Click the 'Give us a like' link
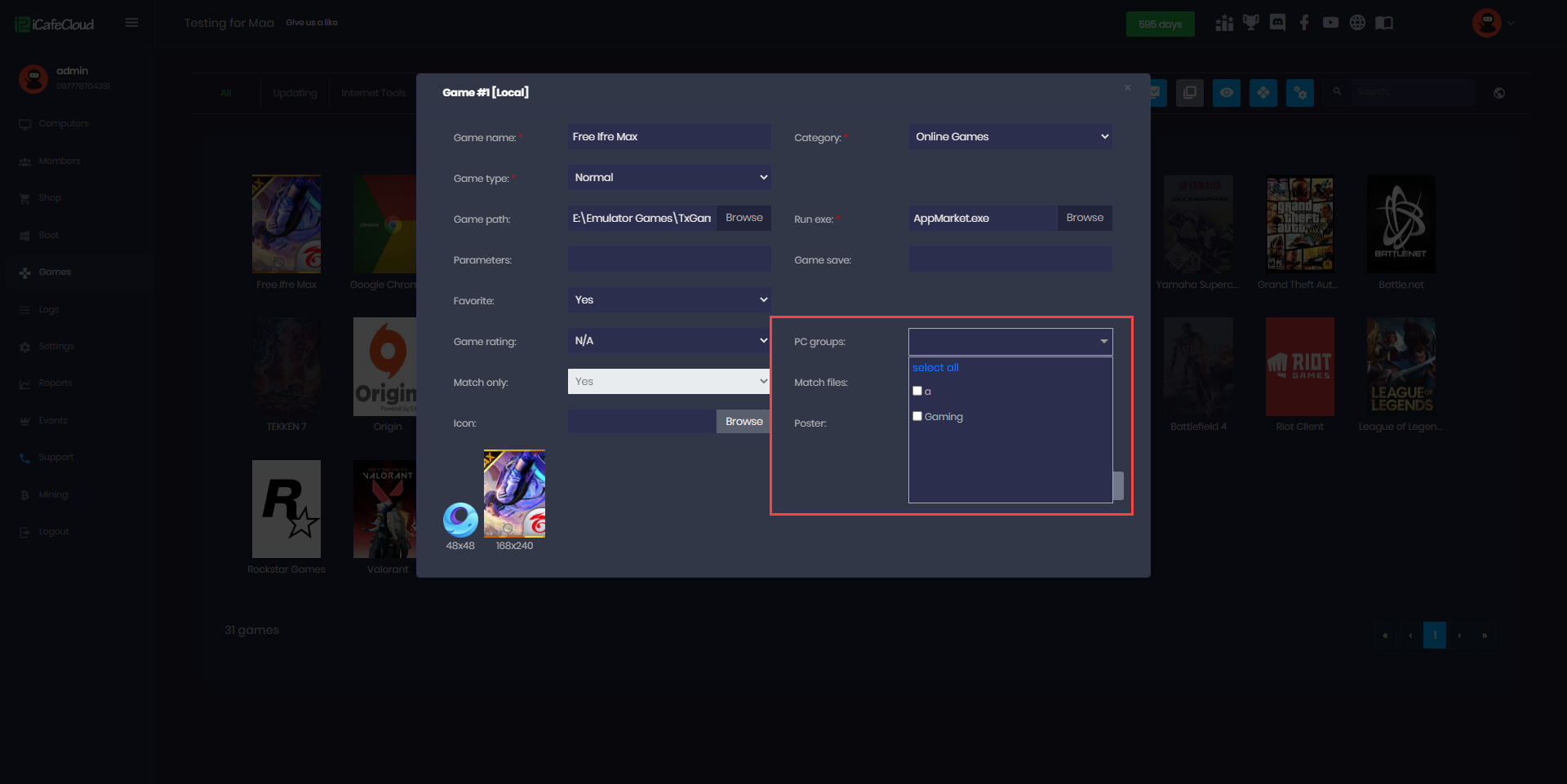The image size is (1567, 784). (x=312, y=23)
